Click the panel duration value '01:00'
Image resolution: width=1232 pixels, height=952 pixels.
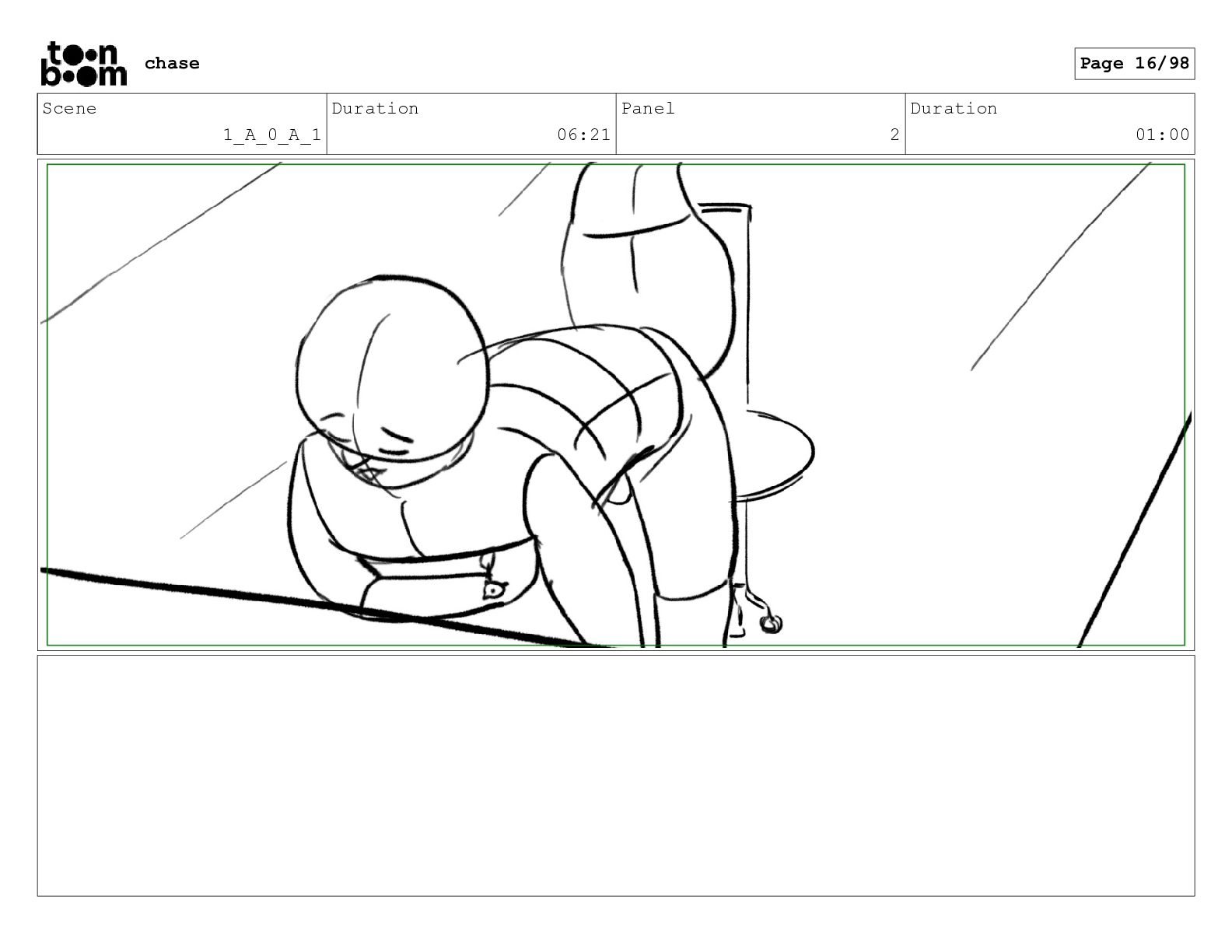[x=1162, y=135]
